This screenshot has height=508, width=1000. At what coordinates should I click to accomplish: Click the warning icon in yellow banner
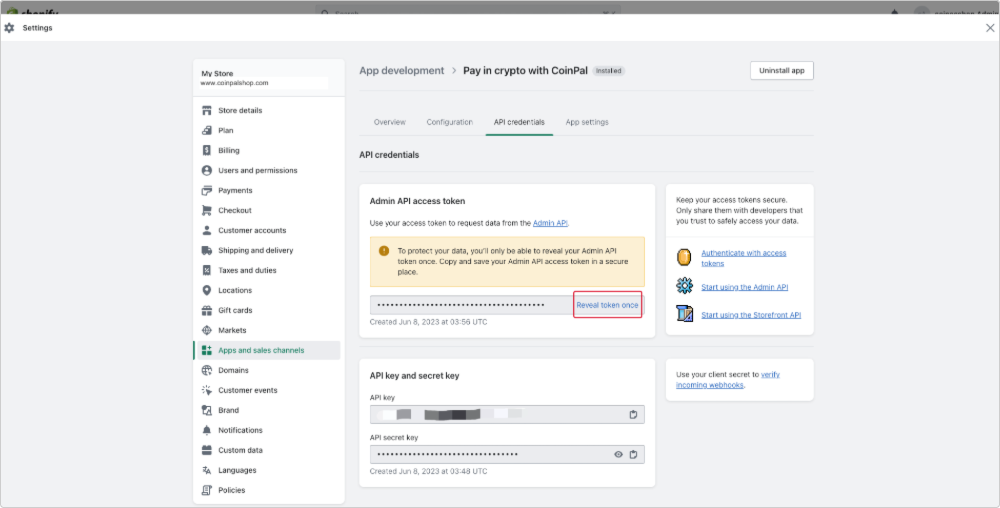[x=384, y=251]
